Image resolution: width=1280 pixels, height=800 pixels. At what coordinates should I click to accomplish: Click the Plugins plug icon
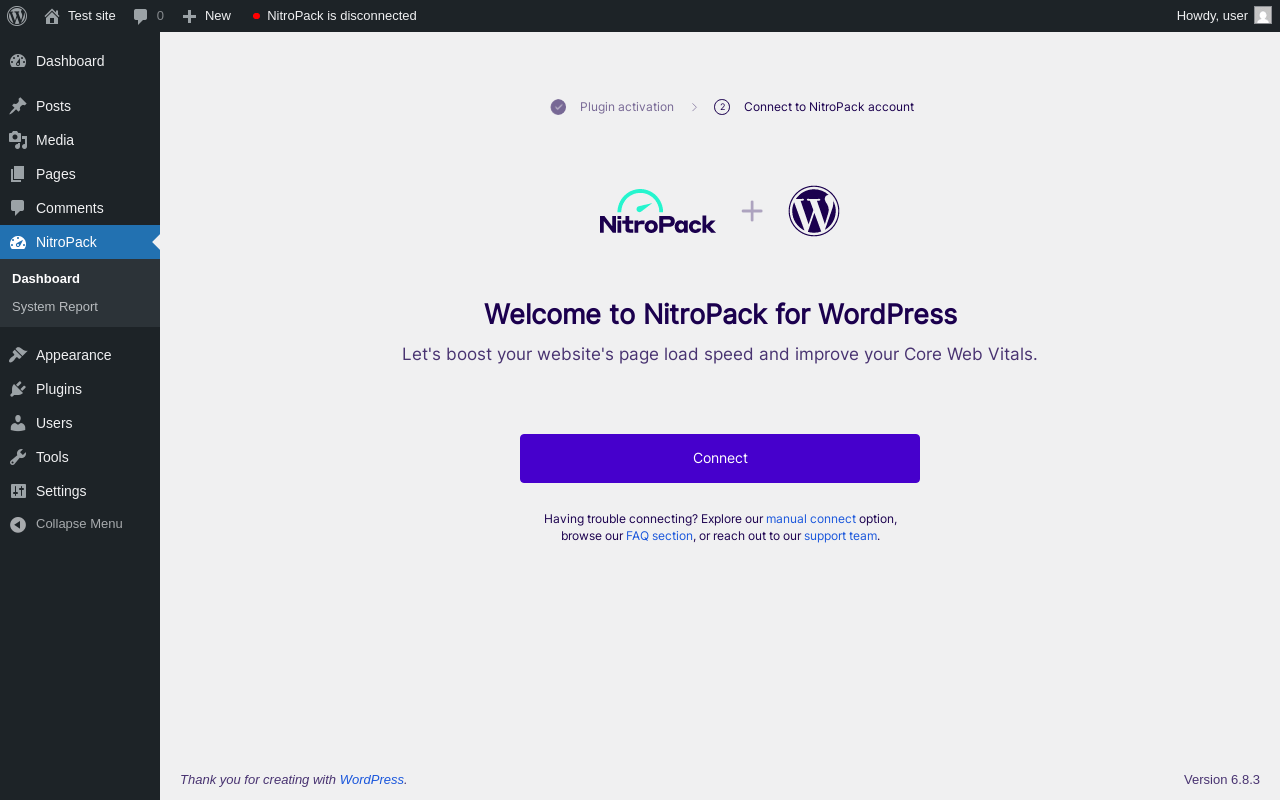click(x=18, y=389)
